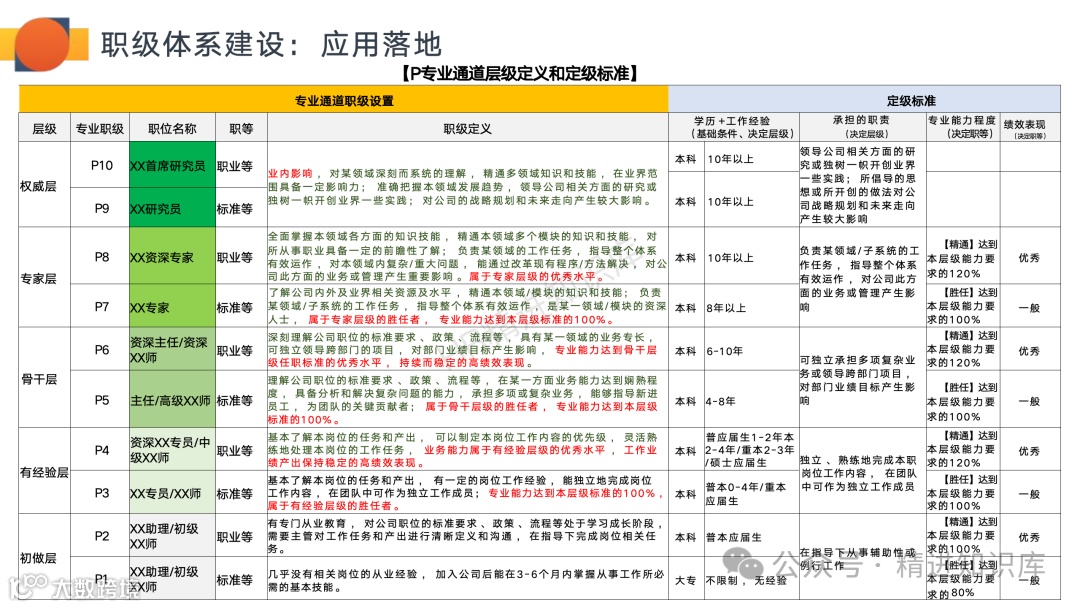Viewport: 1080px width, 608px height.
Task: Select the 骨干层 level cell
Action: coord(45,378)
